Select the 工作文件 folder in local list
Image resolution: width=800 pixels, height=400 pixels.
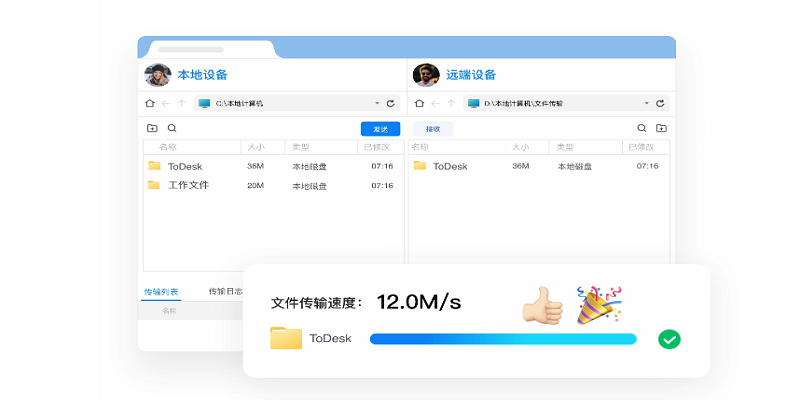(x=188, y=185)
